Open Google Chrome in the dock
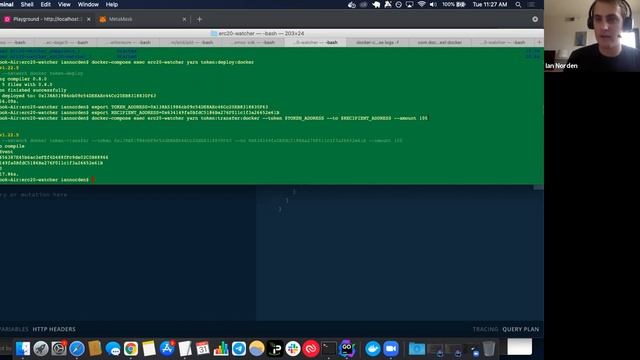The width and height of the screenshot is (640, 360). point(131,349)
